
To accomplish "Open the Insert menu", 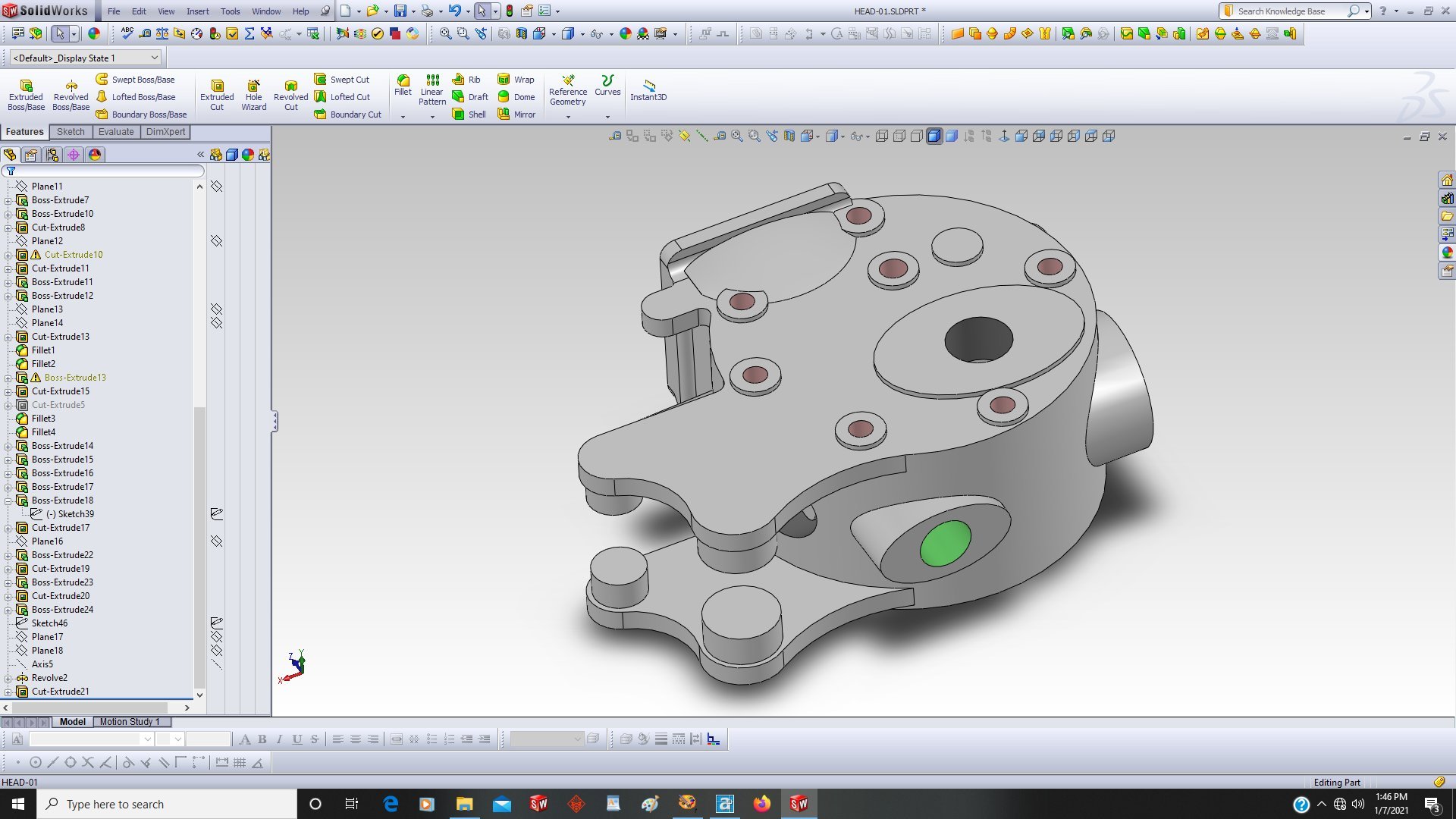I will 197,11.
